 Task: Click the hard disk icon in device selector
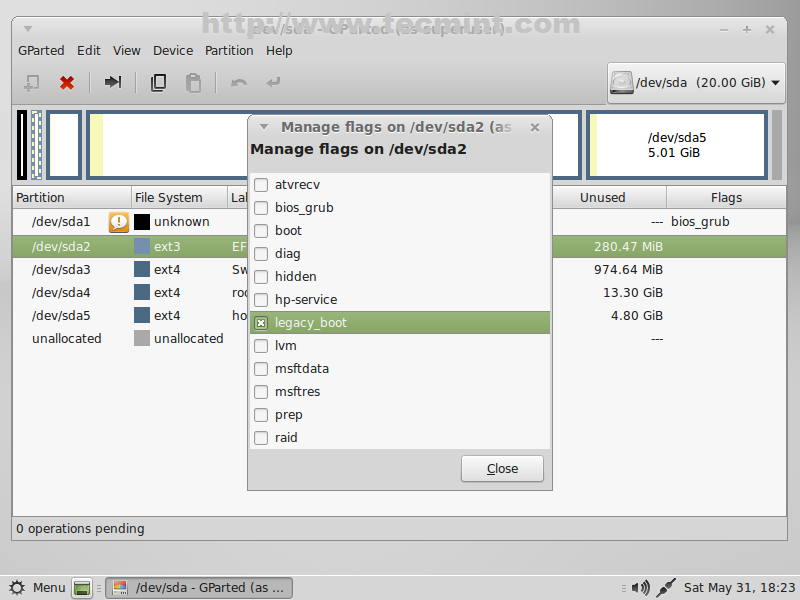(621, 83)
